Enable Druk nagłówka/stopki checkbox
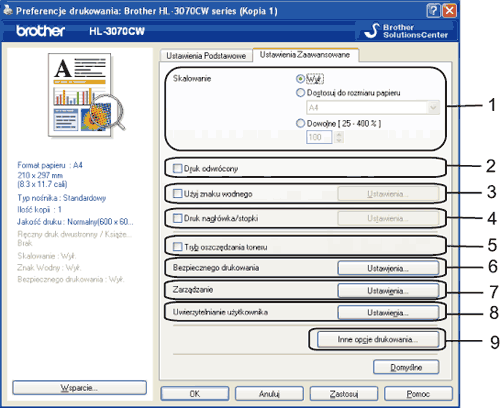 (177, 218)
